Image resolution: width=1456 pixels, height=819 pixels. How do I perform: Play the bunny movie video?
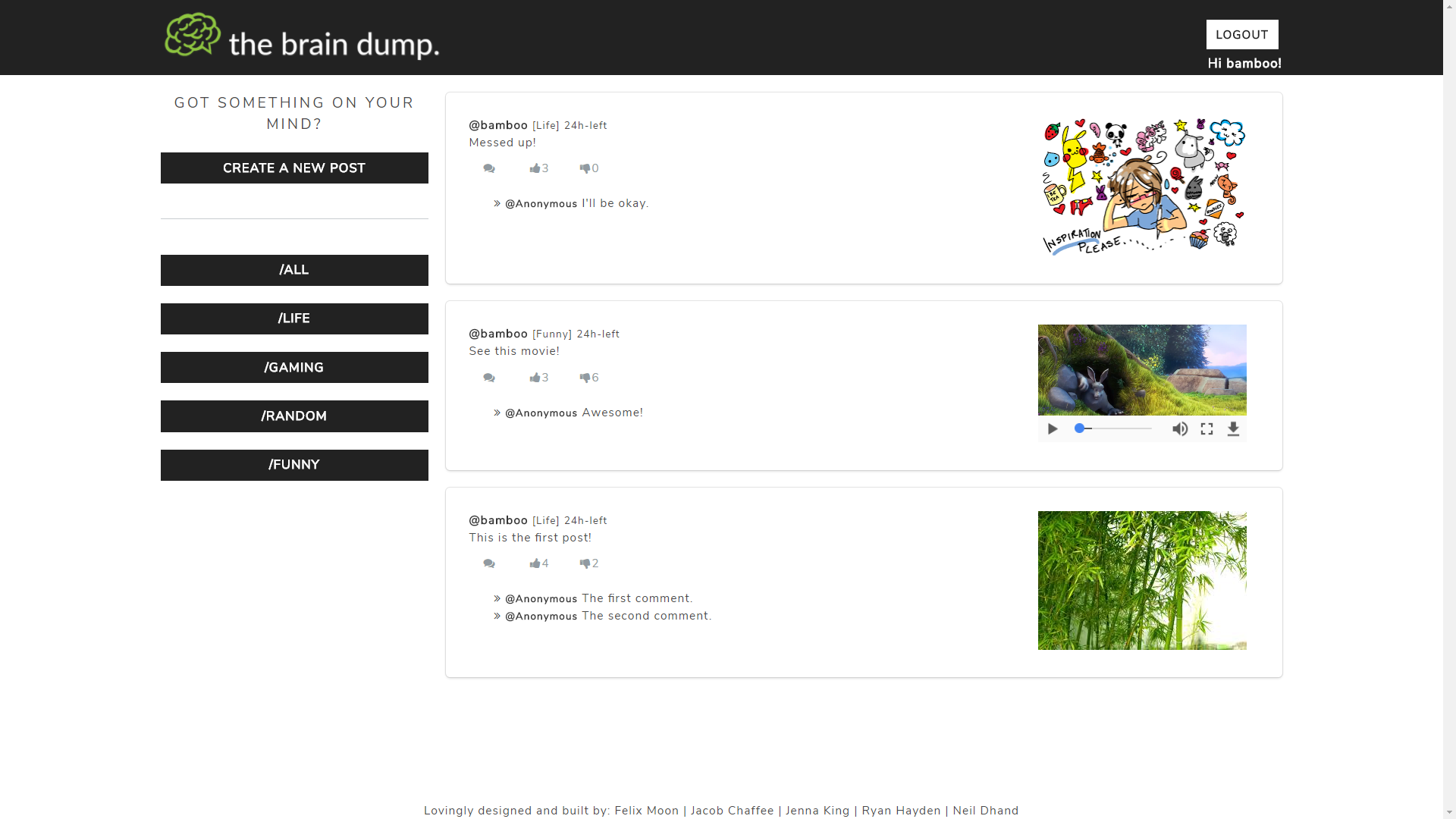click(x=1053, y=429)
